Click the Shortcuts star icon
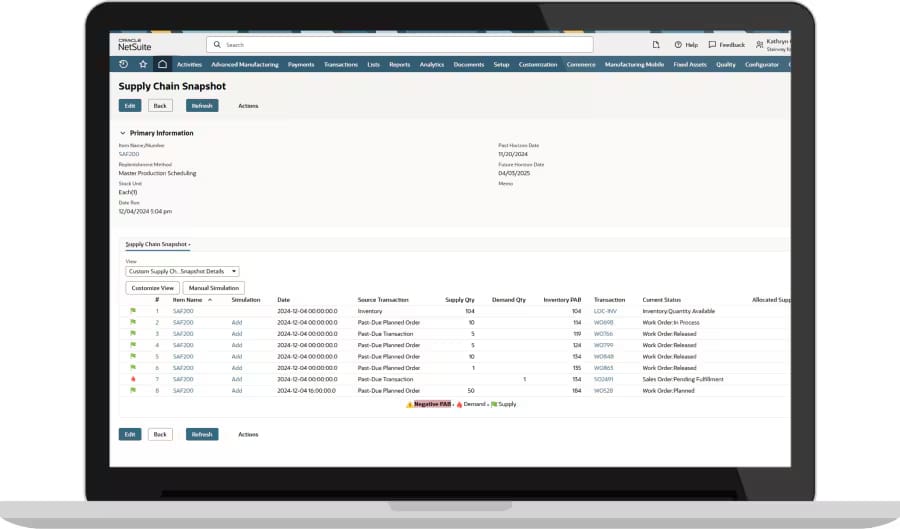 pos(143,64)
